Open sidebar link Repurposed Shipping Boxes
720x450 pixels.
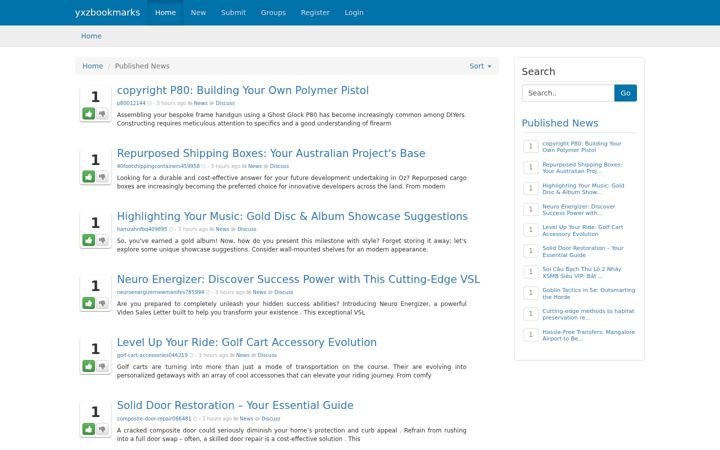(x=582, y=168)
